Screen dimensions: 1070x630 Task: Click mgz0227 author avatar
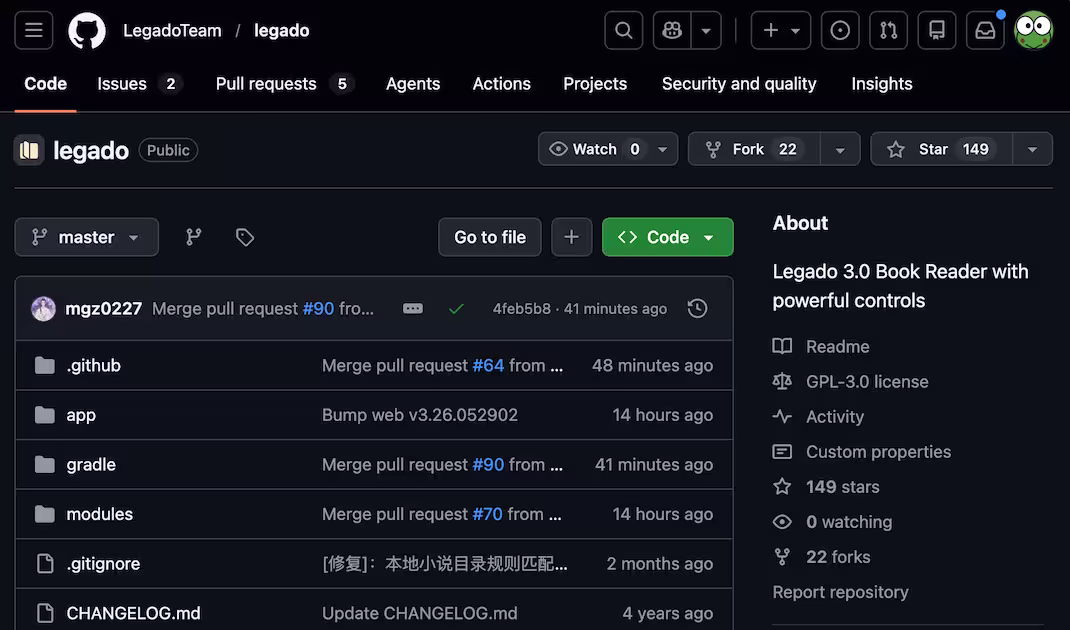(44, 309)
